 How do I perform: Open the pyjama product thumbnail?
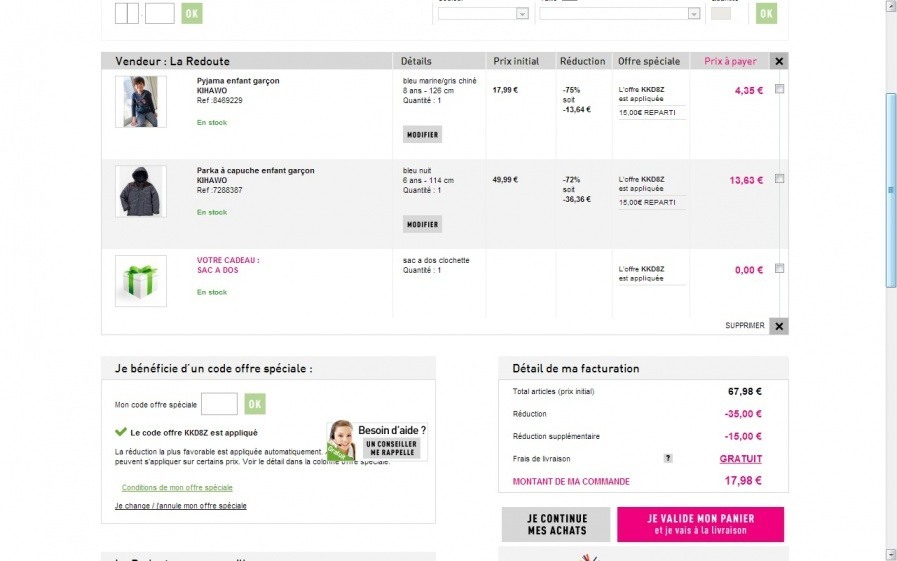coord(140,101)
